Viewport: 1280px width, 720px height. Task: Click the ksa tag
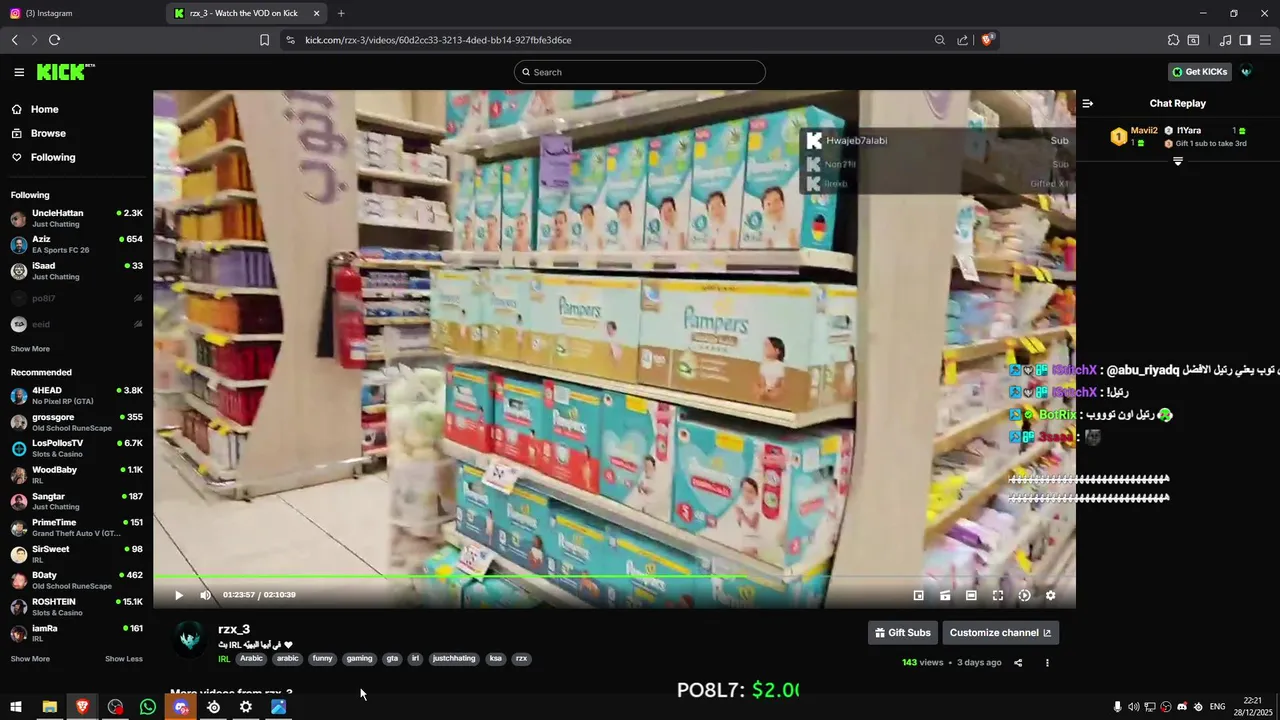click(495, 659)
